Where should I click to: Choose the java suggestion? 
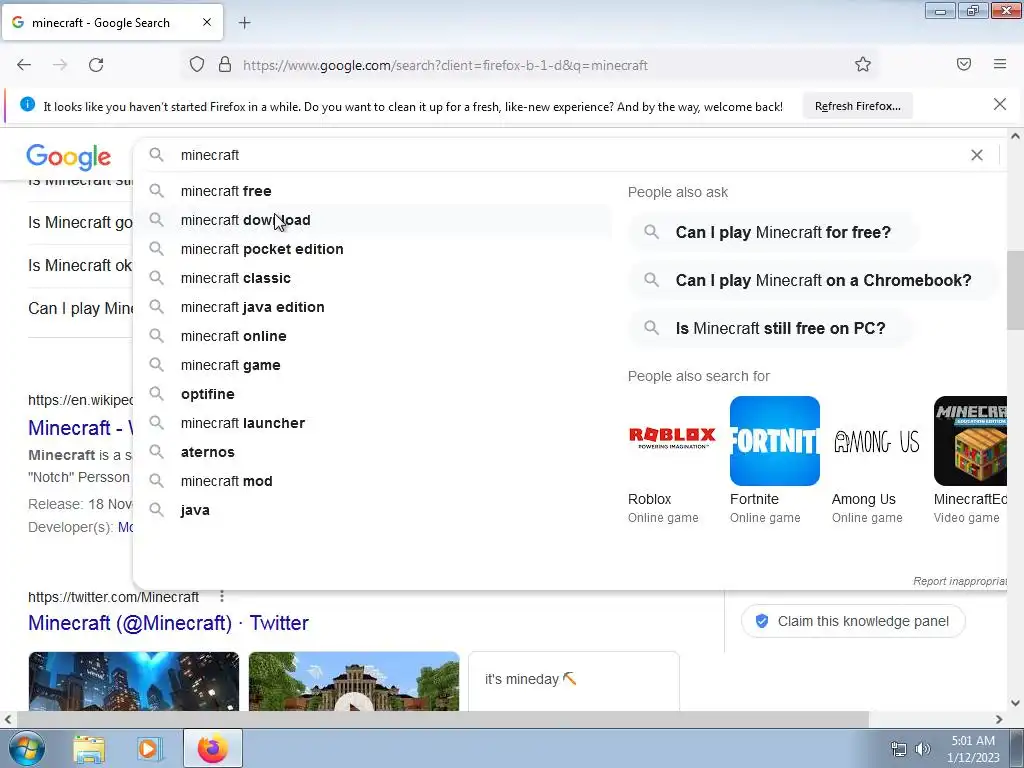coord(372,510)
